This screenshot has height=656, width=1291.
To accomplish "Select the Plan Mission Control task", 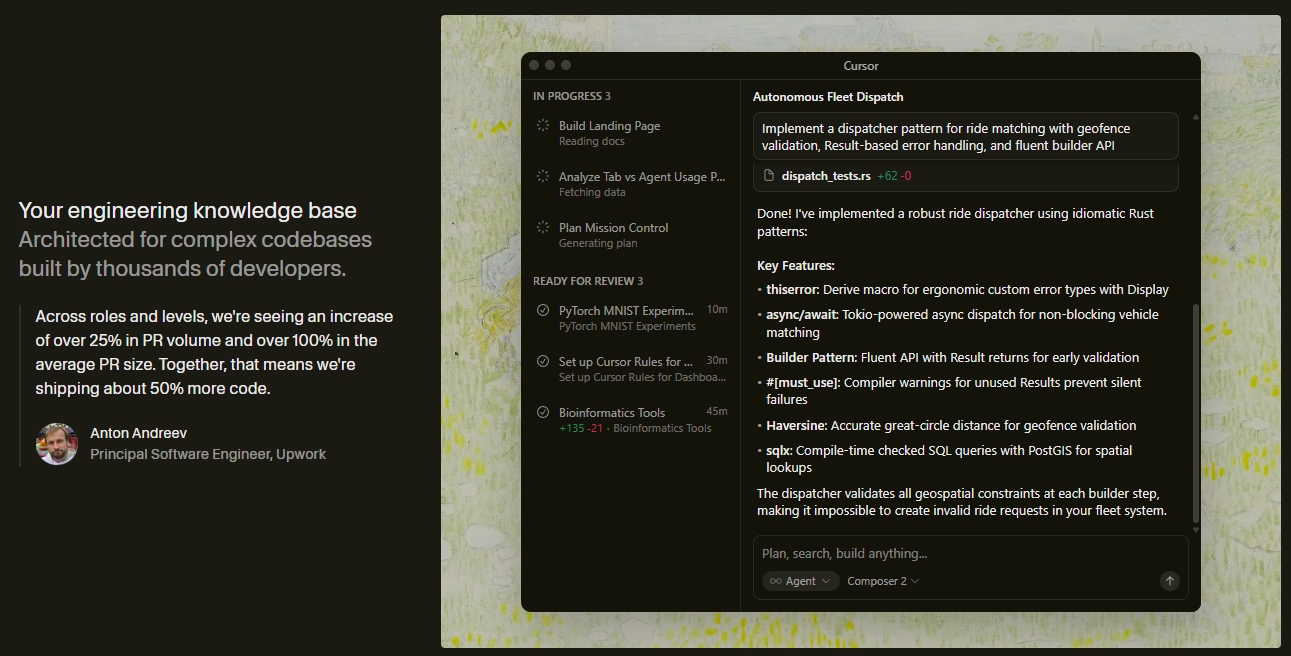I will (x=613, y=228).
